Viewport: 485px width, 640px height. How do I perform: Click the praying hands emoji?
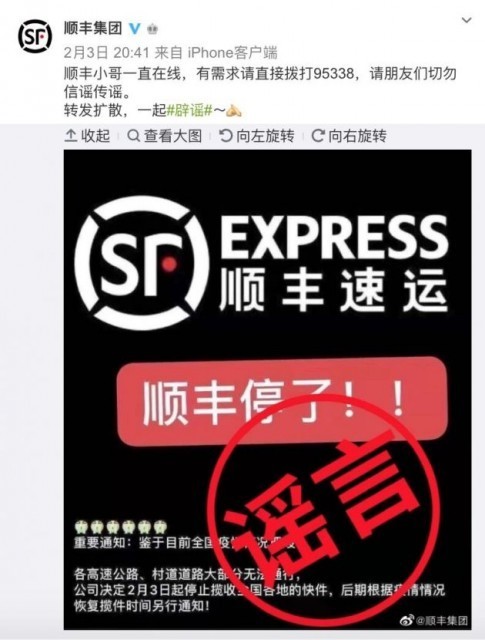pos(234,110)
